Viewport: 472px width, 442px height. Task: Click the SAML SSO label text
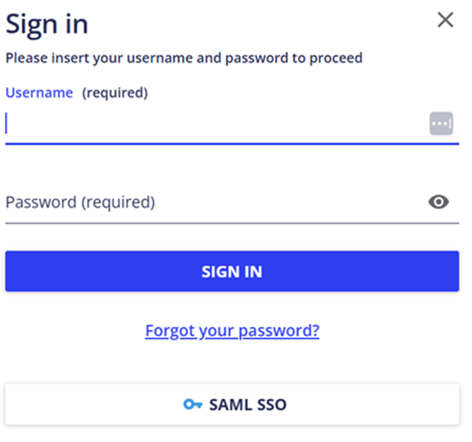coord(248,405)
